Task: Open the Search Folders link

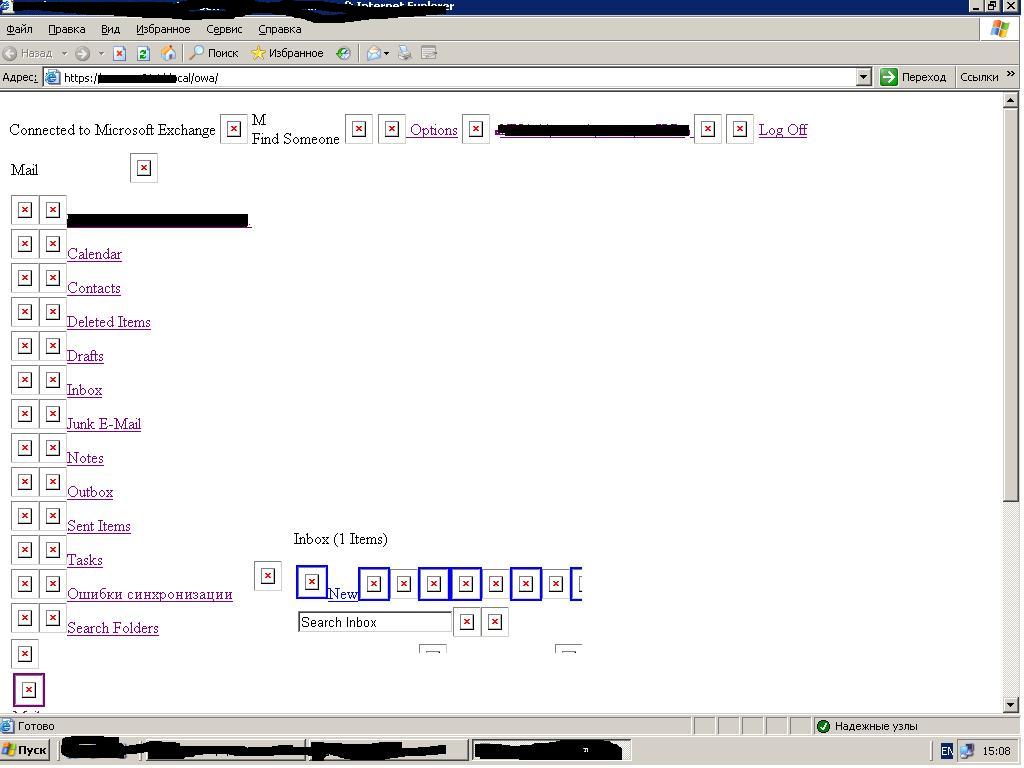Action: (113, 628)
